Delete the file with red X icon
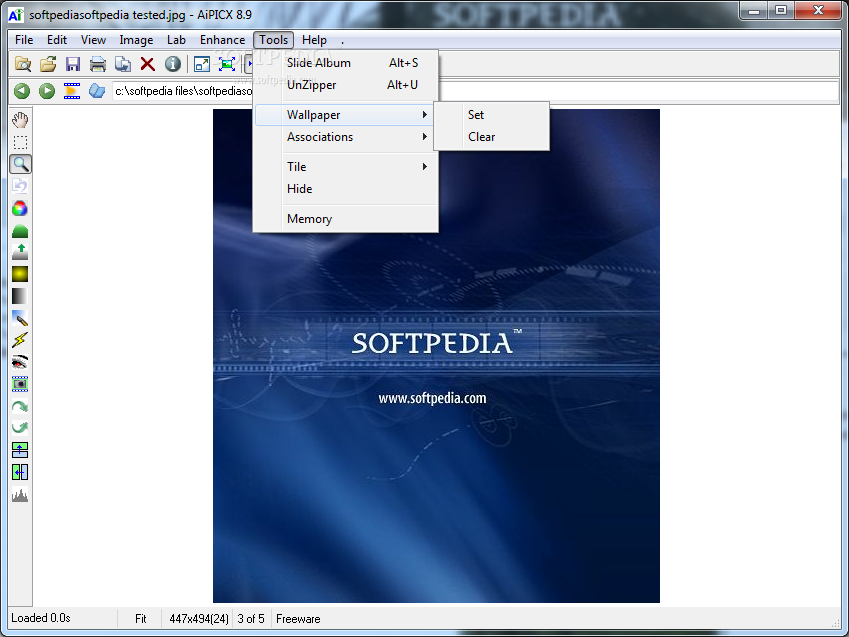 click(147, 64)
